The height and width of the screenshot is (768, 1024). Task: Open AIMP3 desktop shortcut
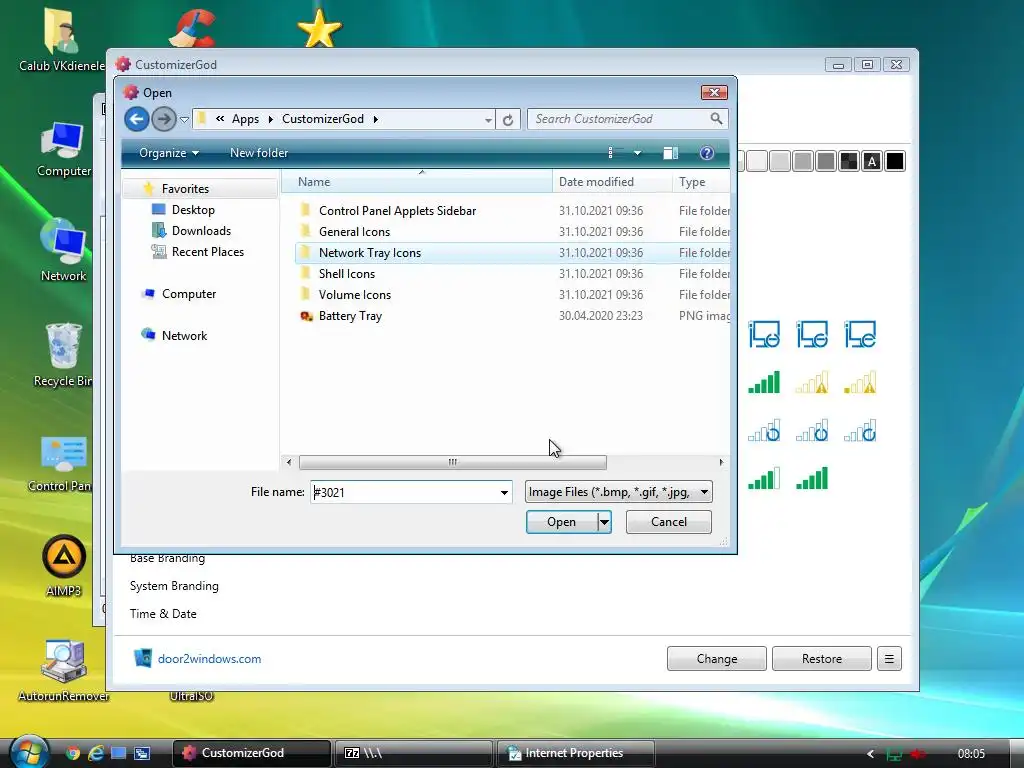click(63, 566)
